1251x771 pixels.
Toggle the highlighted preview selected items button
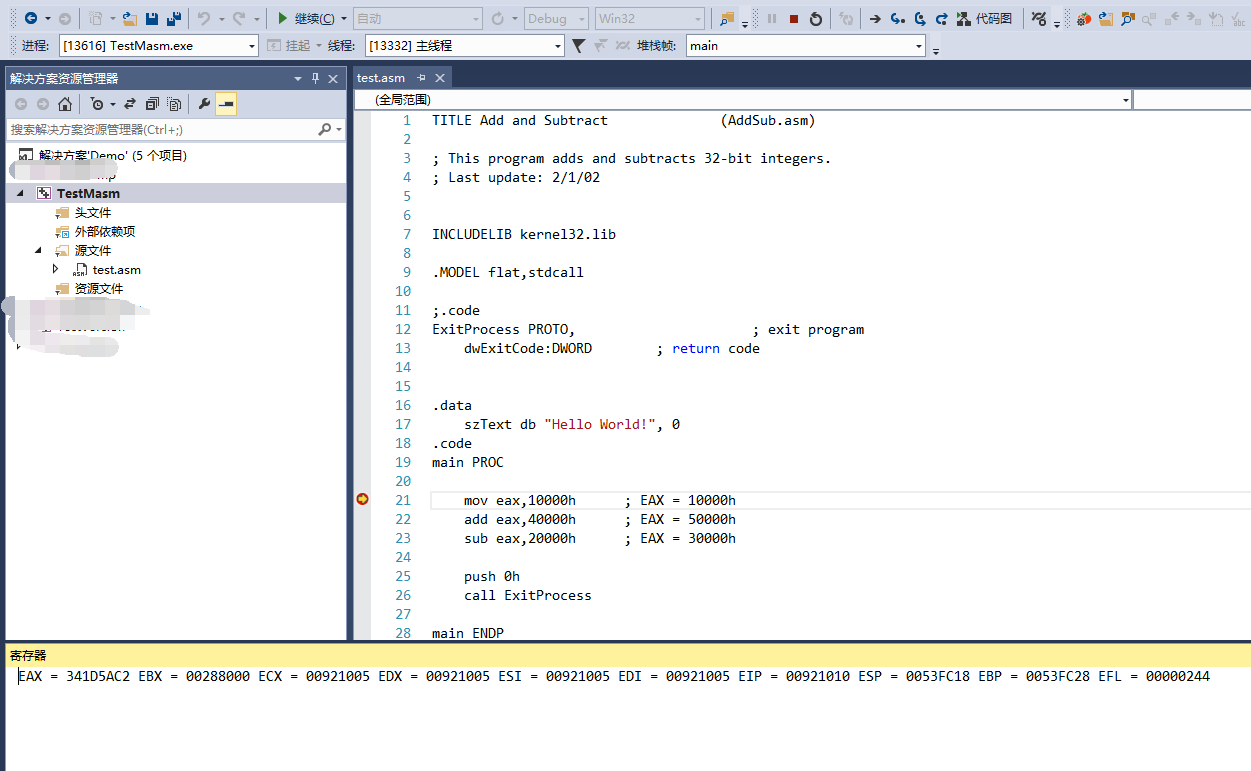point(226,104)
